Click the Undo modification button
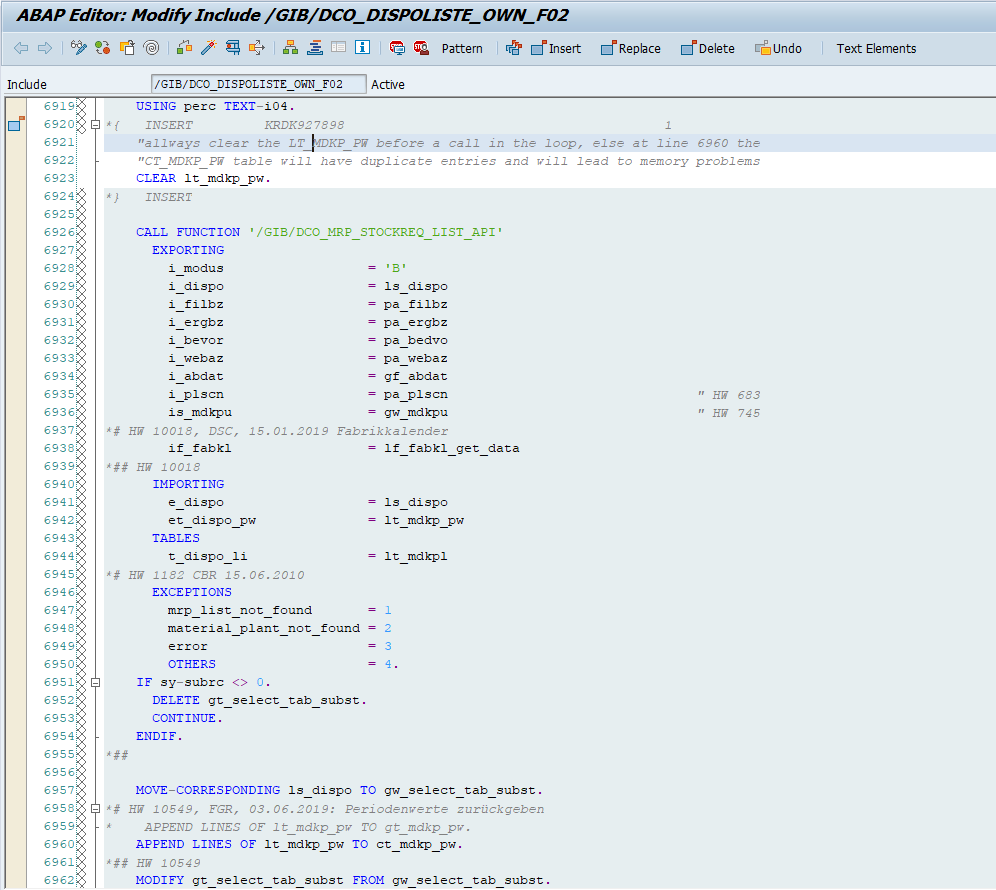Image resolution: width=996 pixels, height=890 pixels. 778,48
